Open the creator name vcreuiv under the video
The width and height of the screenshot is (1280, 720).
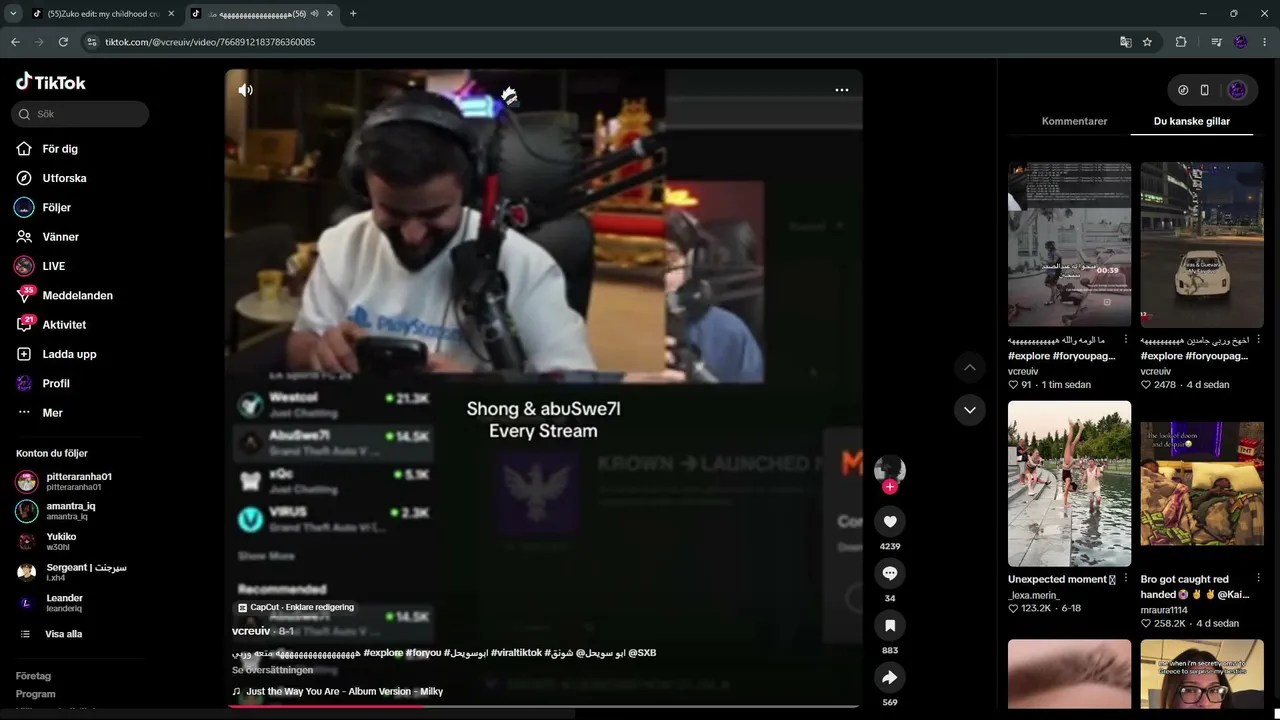coord(251,631)
